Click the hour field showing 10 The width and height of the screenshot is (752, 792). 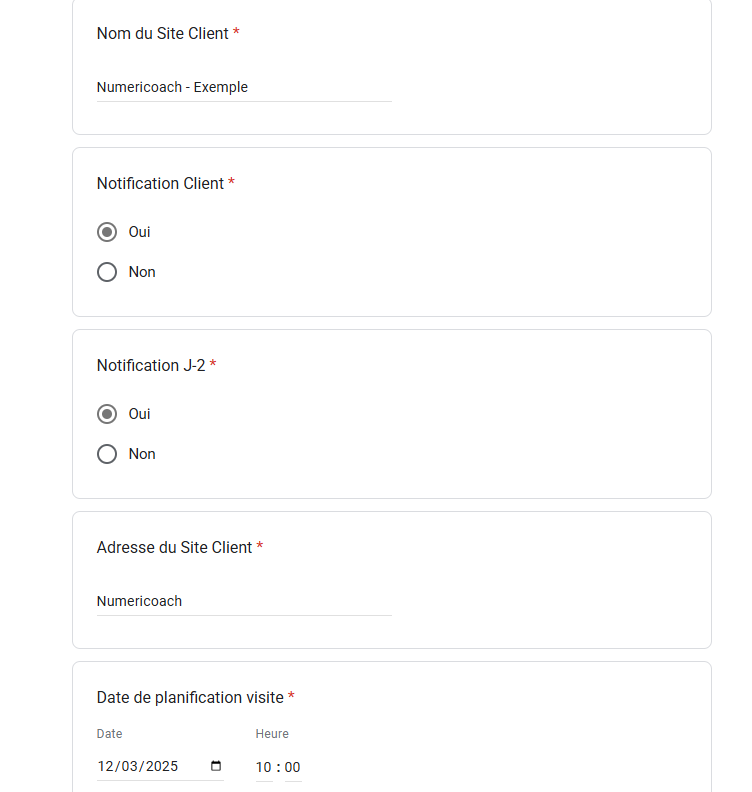tap(264, 767)
